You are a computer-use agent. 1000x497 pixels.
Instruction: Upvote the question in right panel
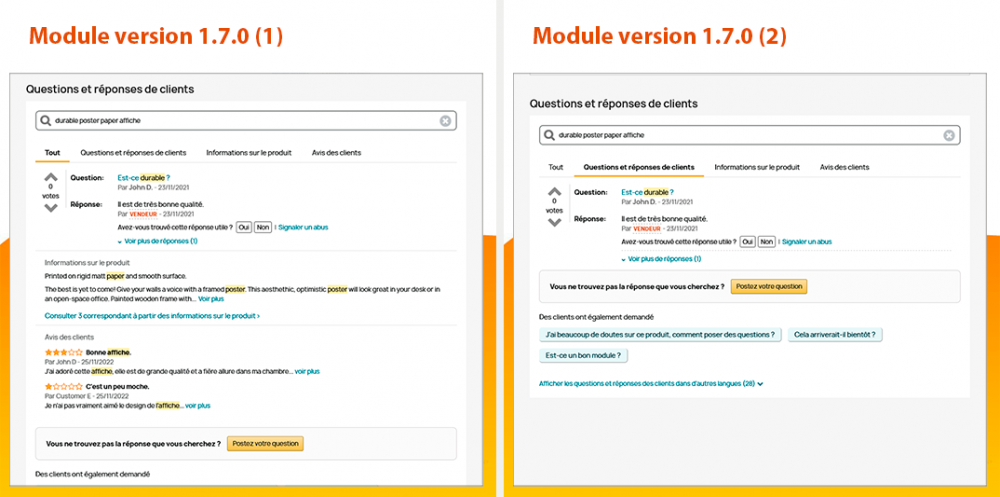[x=555, y=191]
